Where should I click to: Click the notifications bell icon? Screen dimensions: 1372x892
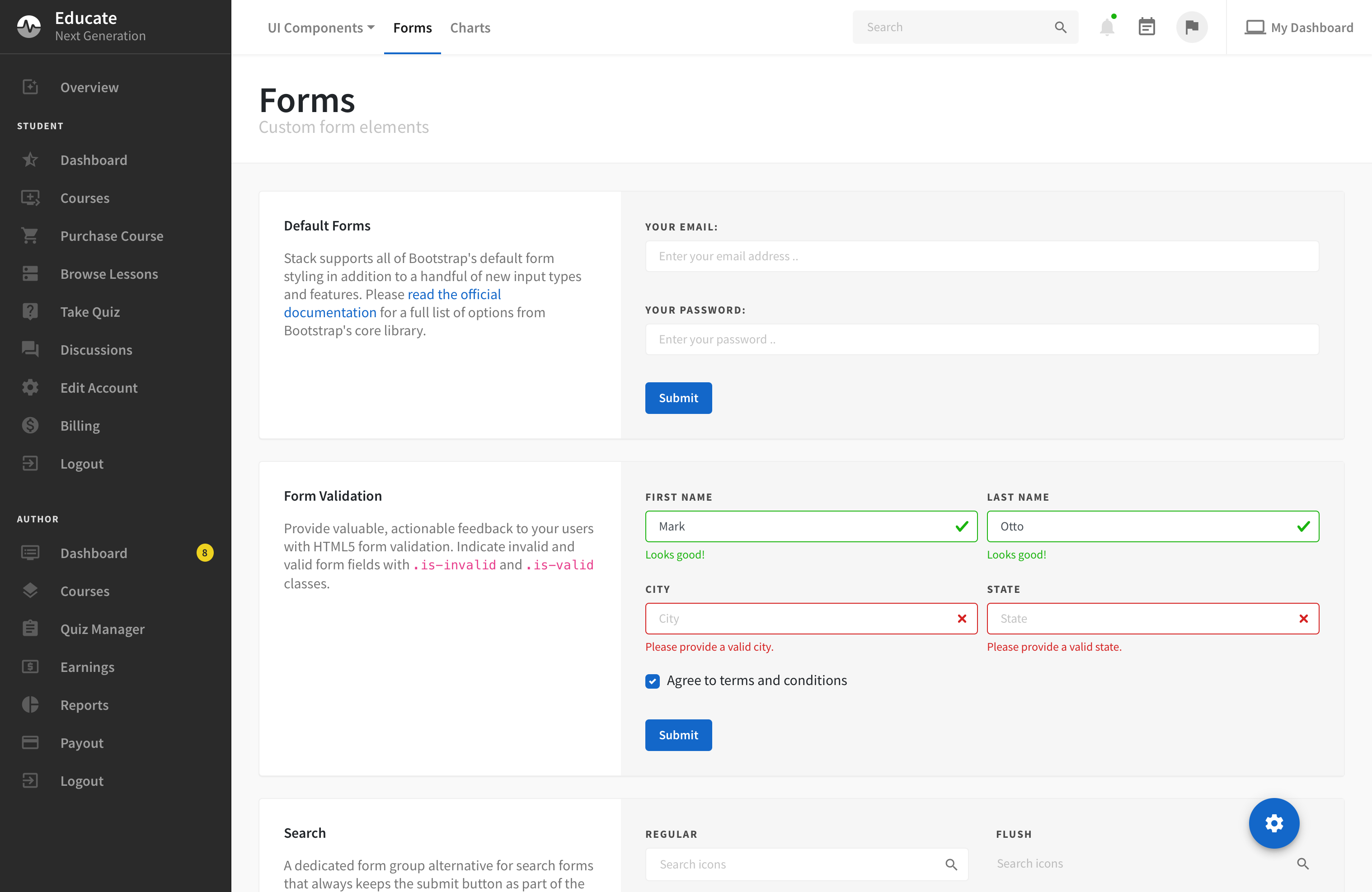click(1106, 27)
